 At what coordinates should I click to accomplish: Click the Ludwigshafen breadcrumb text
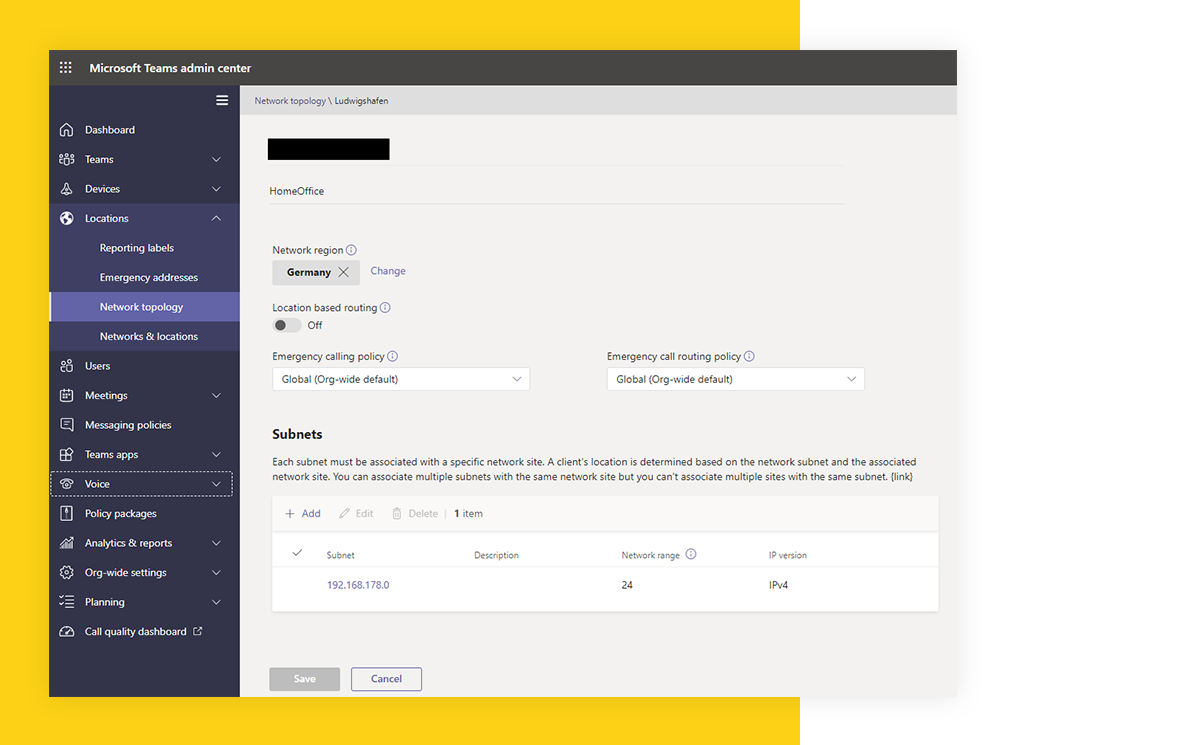(362, 101)
